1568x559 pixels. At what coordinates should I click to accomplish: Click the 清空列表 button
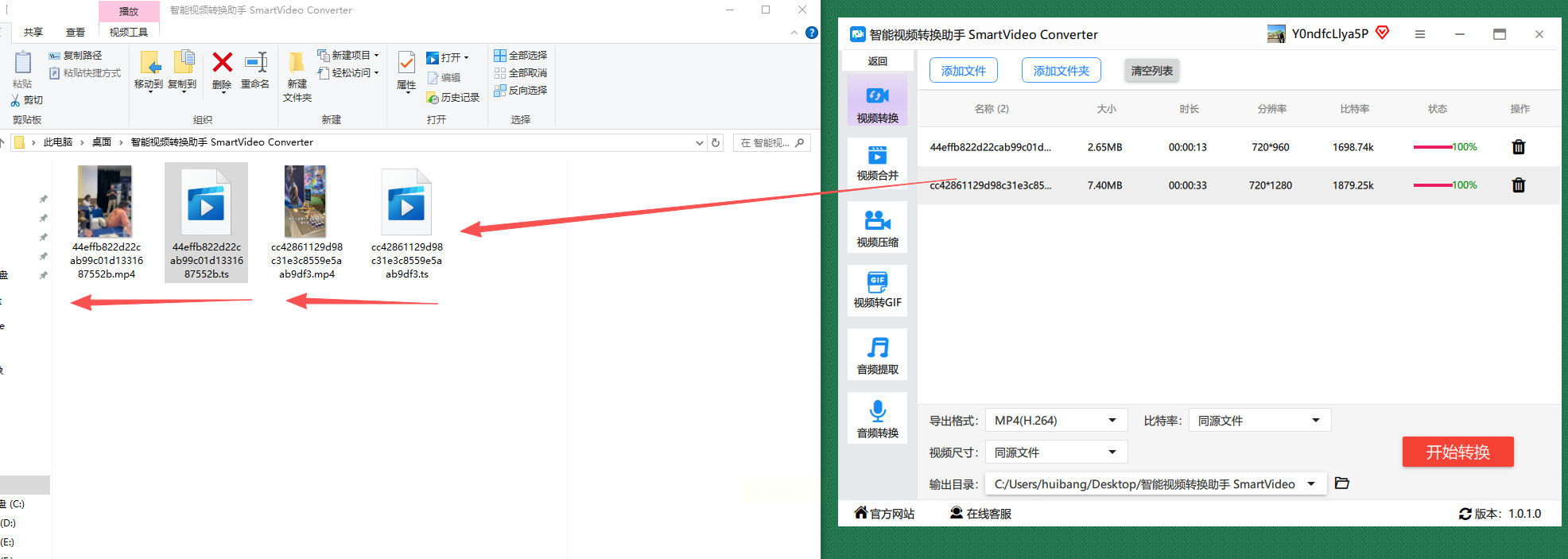pyautogui.click(x=1152, y=71)
